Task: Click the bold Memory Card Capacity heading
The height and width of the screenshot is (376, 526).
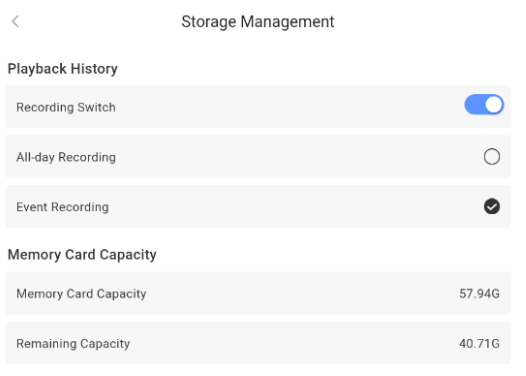Action: (82, 255)
